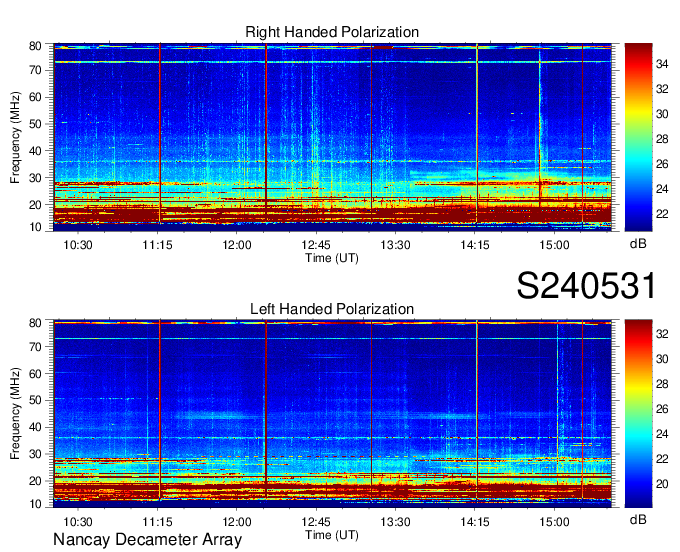Screen dimensions: 680x552
Task: Click the 50 MHz tick on right-handed plot
Action: 36,124
